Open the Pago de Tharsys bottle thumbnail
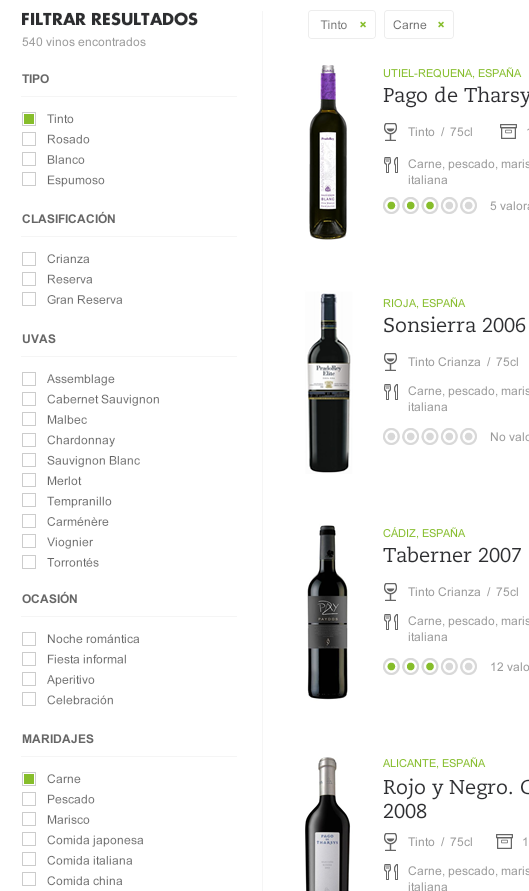This screenshot has height=891, width=529. tap(328, 152)
